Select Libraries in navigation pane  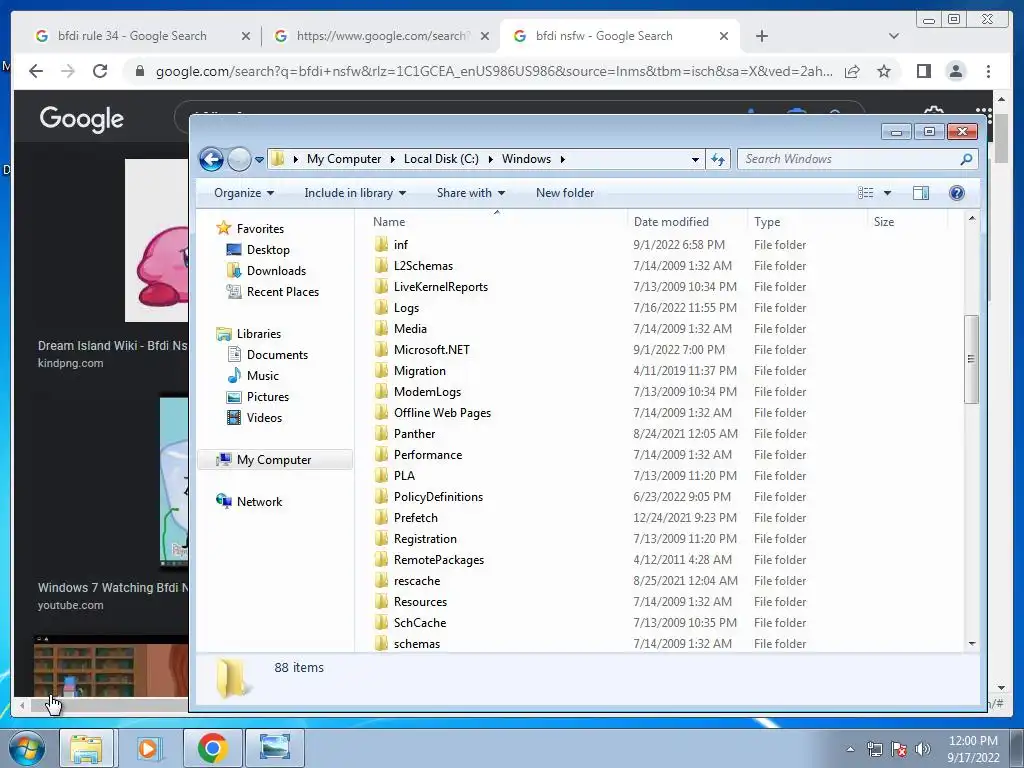[259, 334]
